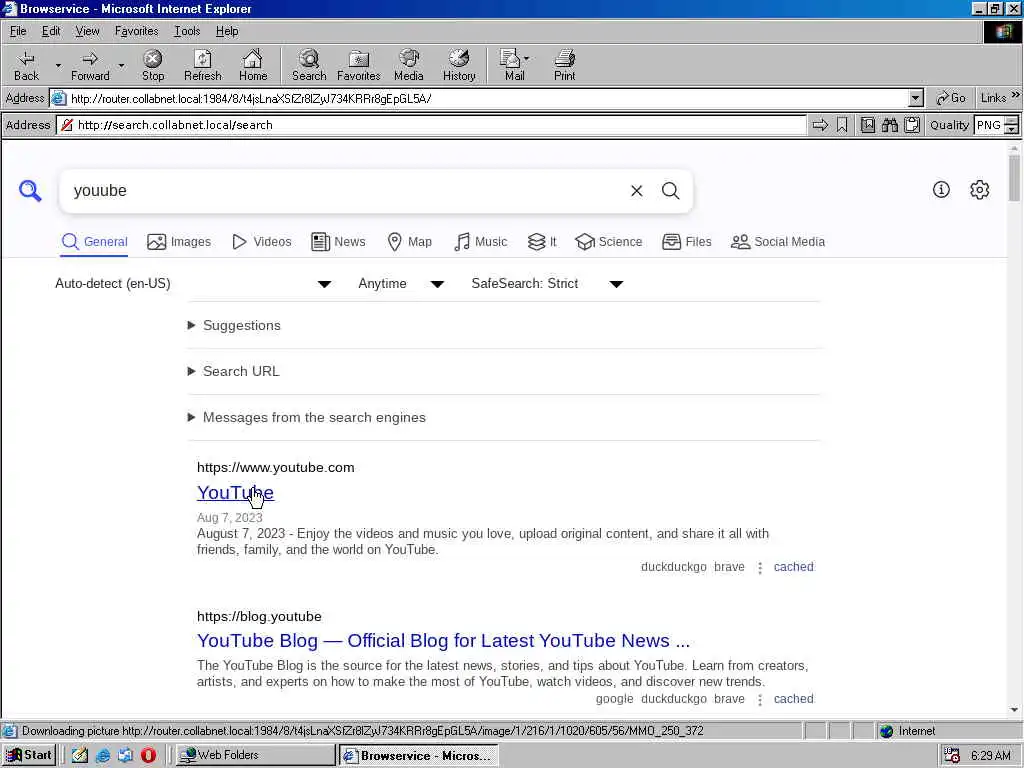Open the YouTube result link
Viewport: 1024px width, 768px height.
pos(235,492)
